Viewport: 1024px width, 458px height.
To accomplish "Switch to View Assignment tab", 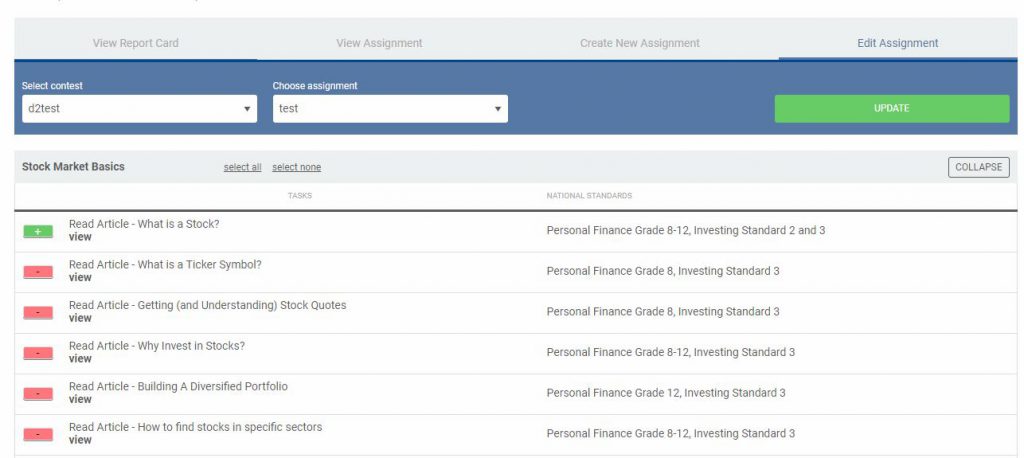I will [379, 43].
